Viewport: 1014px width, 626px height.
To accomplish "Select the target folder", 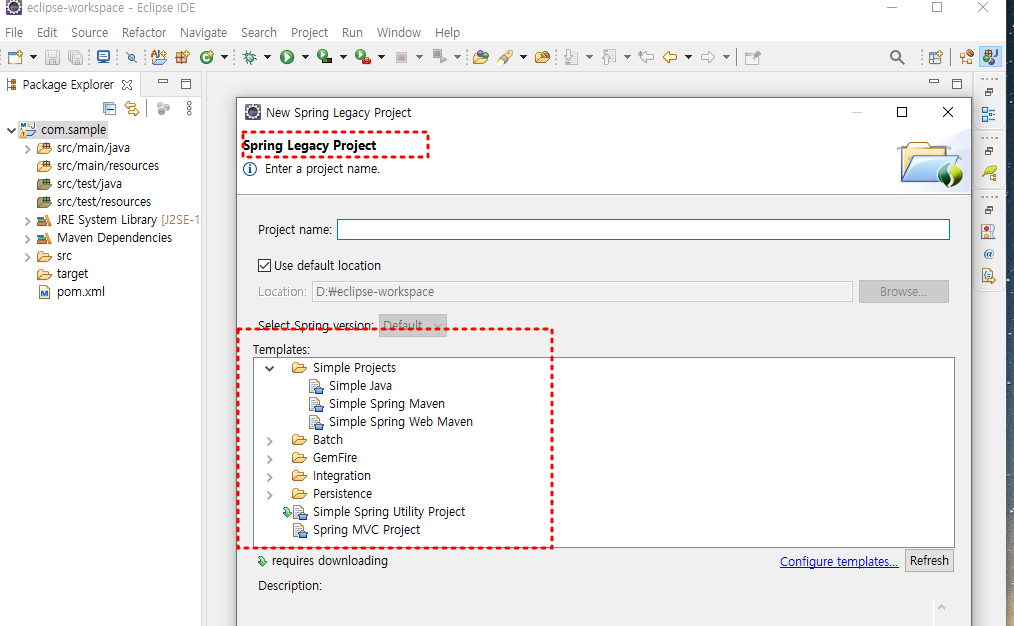I will coord(72,274).
